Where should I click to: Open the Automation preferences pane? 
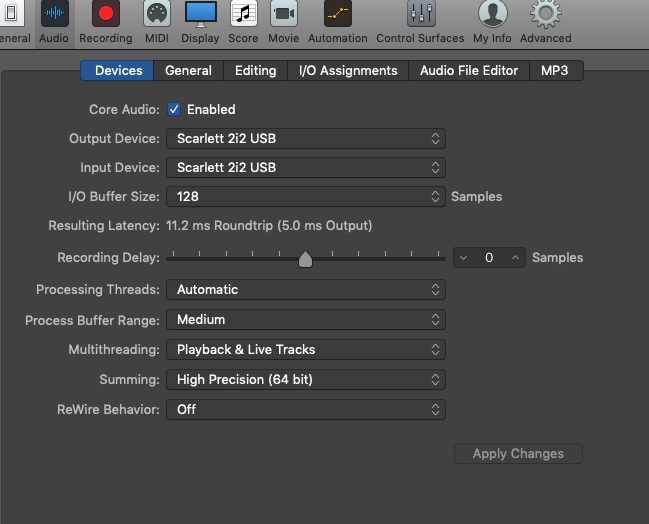coord(337,22)
